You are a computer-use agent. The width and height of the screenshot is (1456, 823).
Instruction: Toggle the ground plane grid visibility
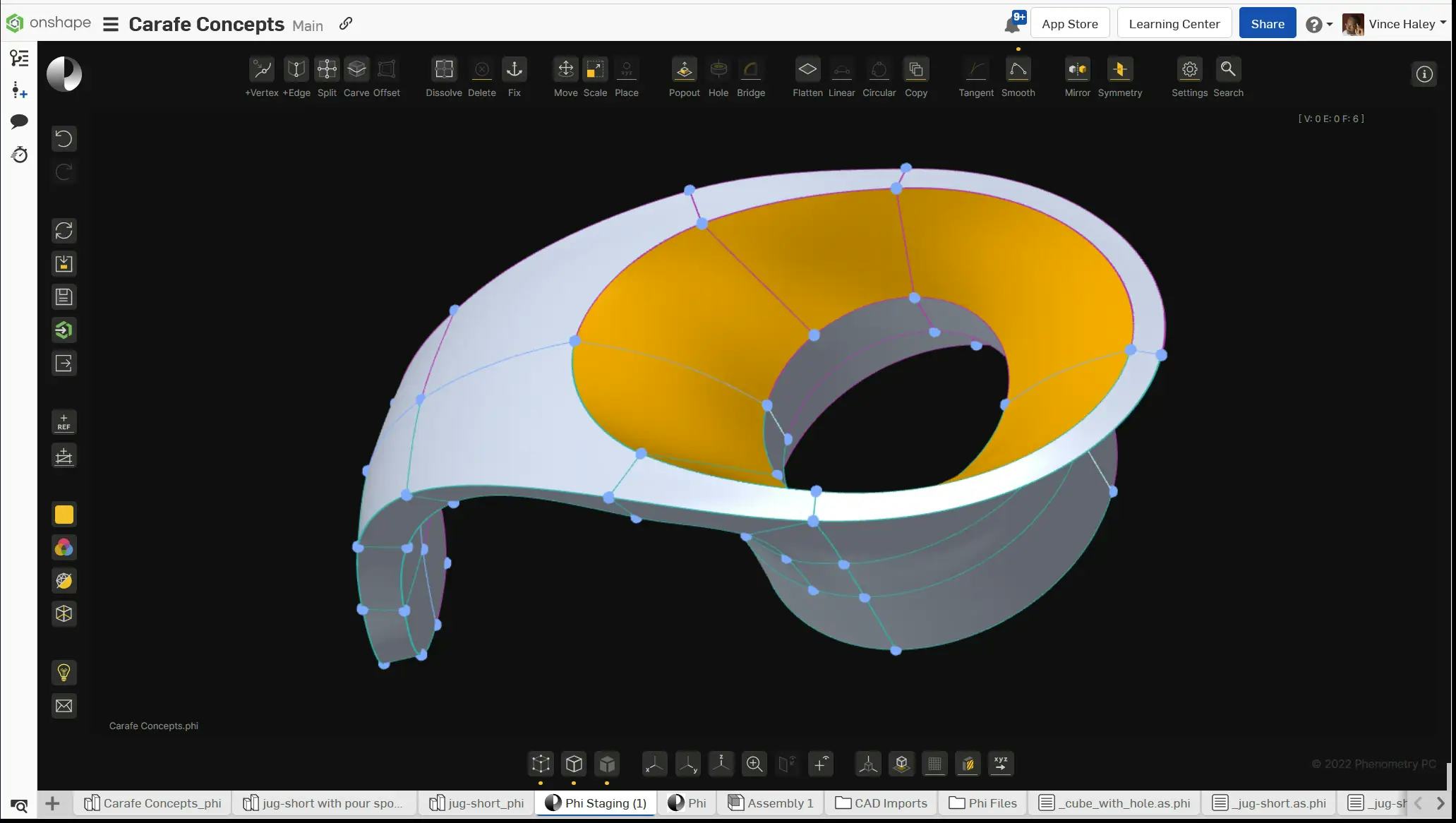(934, 764)
